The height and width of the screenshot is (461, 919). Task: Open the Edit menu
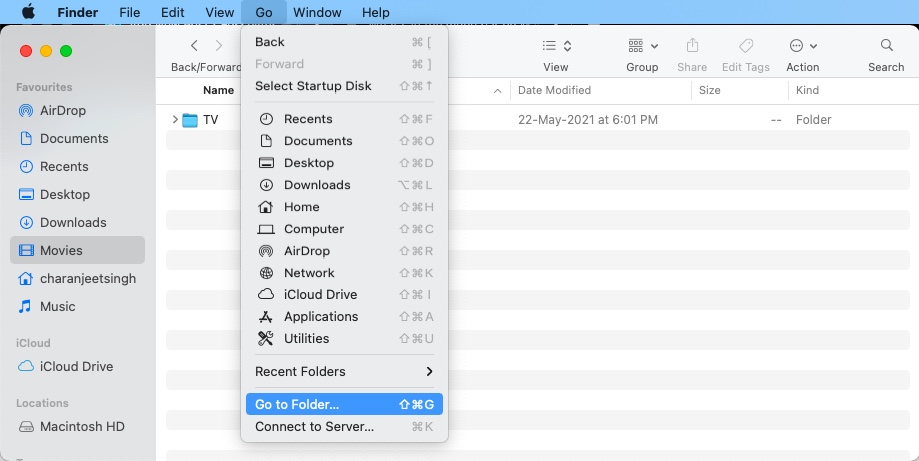point(172,12)
